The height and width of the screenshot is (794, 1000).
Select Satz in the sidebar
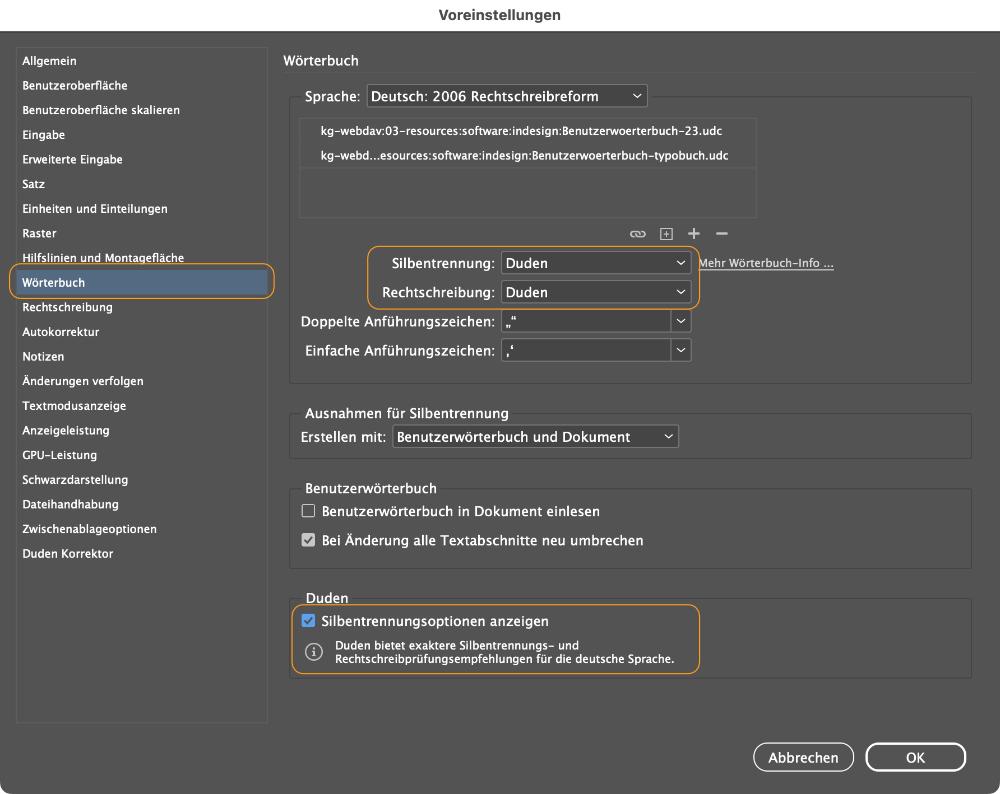pos(142,184)
